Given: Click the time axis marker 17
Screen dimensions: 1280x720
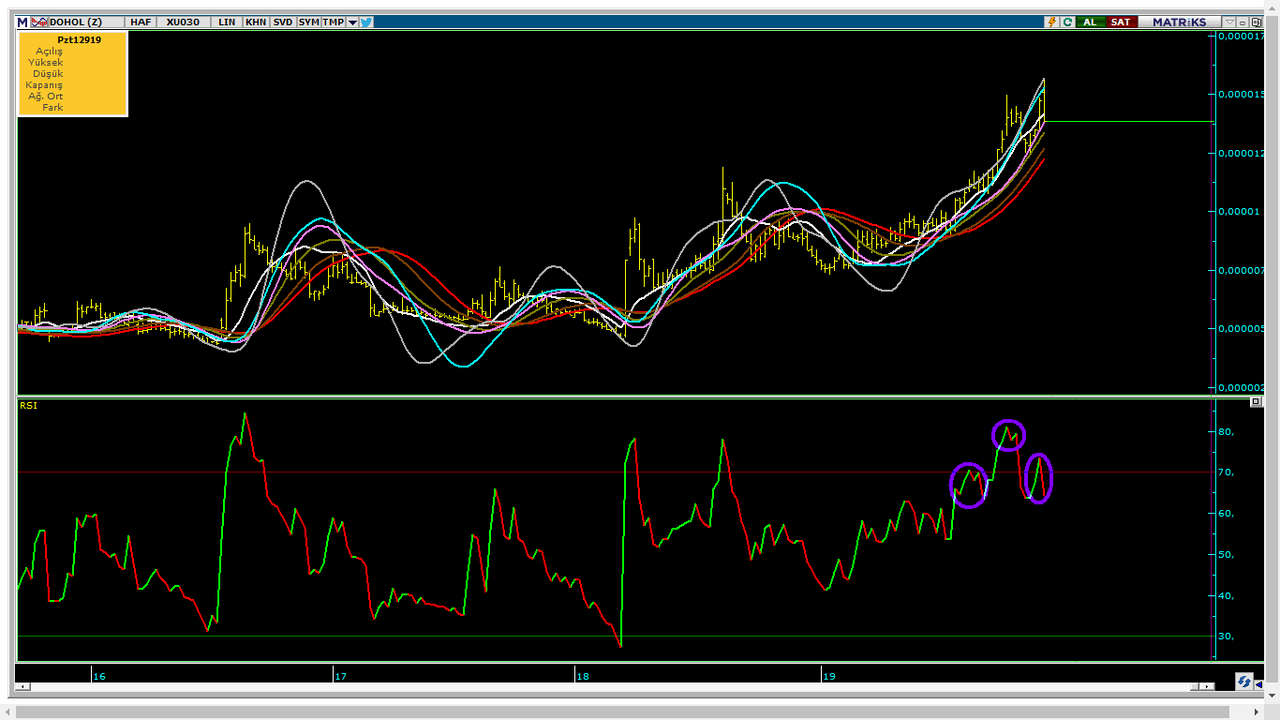Looking at the screenshot, I should [341, 677].
